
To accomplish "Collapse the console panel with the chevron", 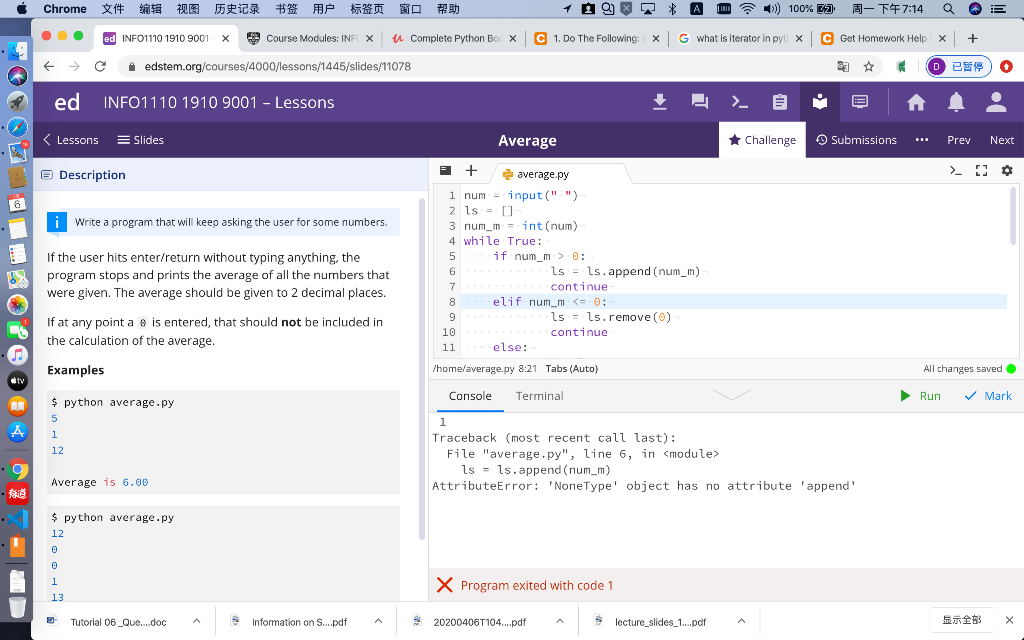I will (x=731, y=394).
